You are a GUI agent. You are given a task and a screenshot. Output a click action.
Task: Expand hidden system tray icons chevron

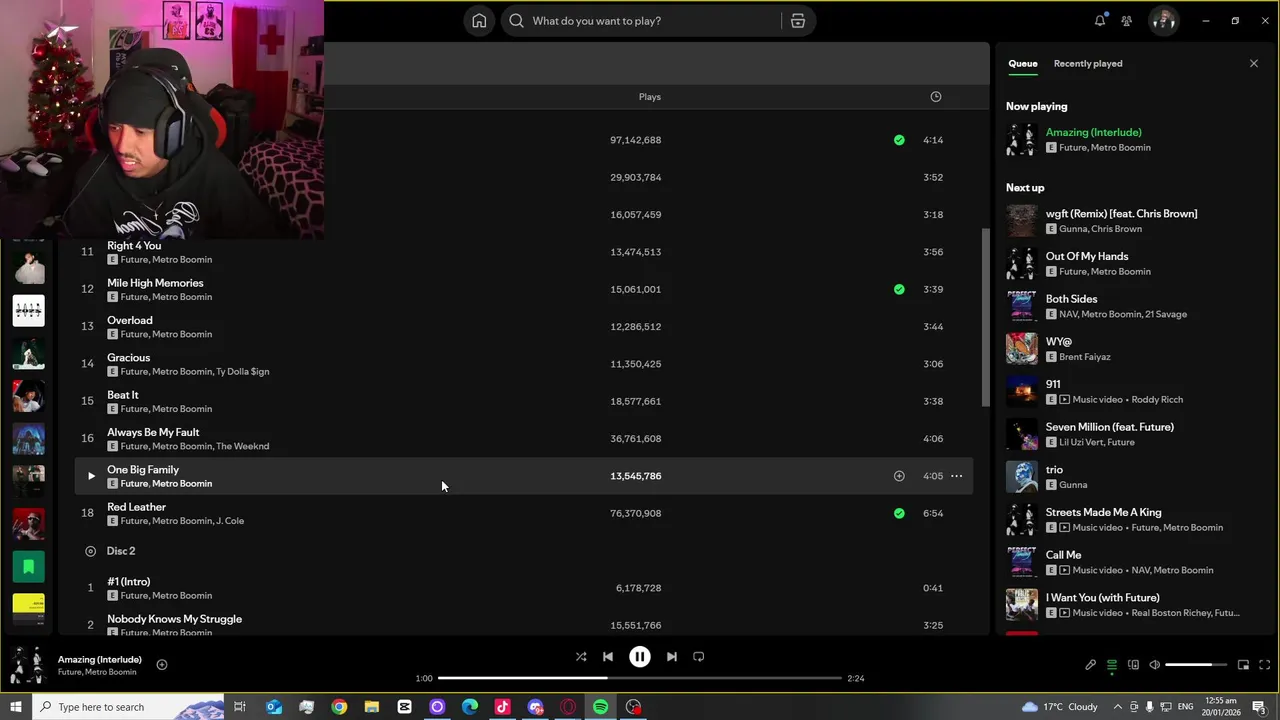click(x=1118, y=707)
